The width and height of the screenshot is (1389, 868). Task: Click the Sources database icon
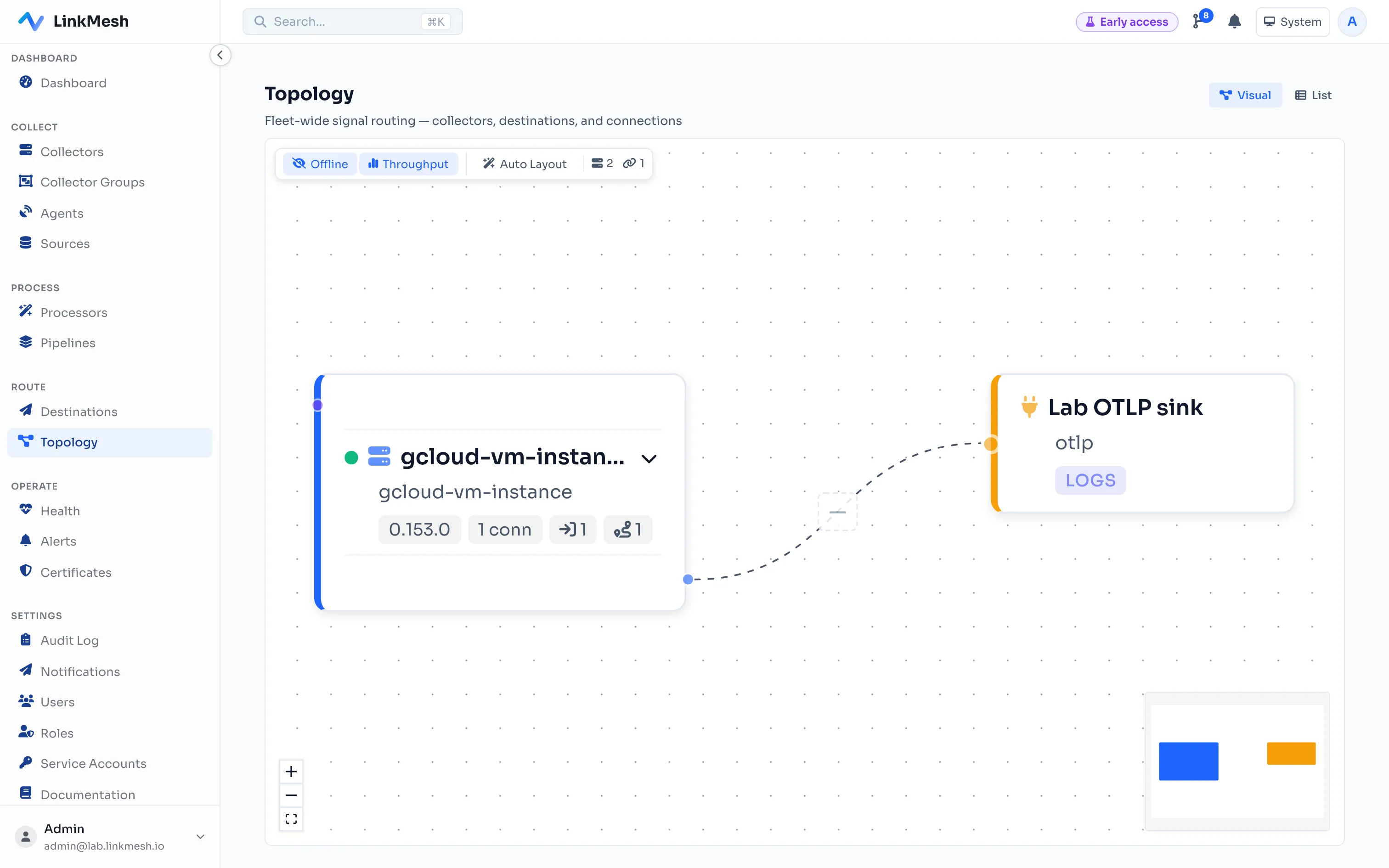(26, 243)
